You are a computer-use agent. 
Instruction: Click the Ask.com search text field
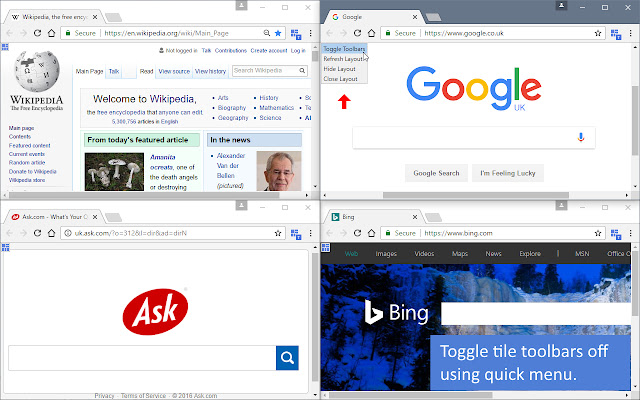(x=142, y=358)
